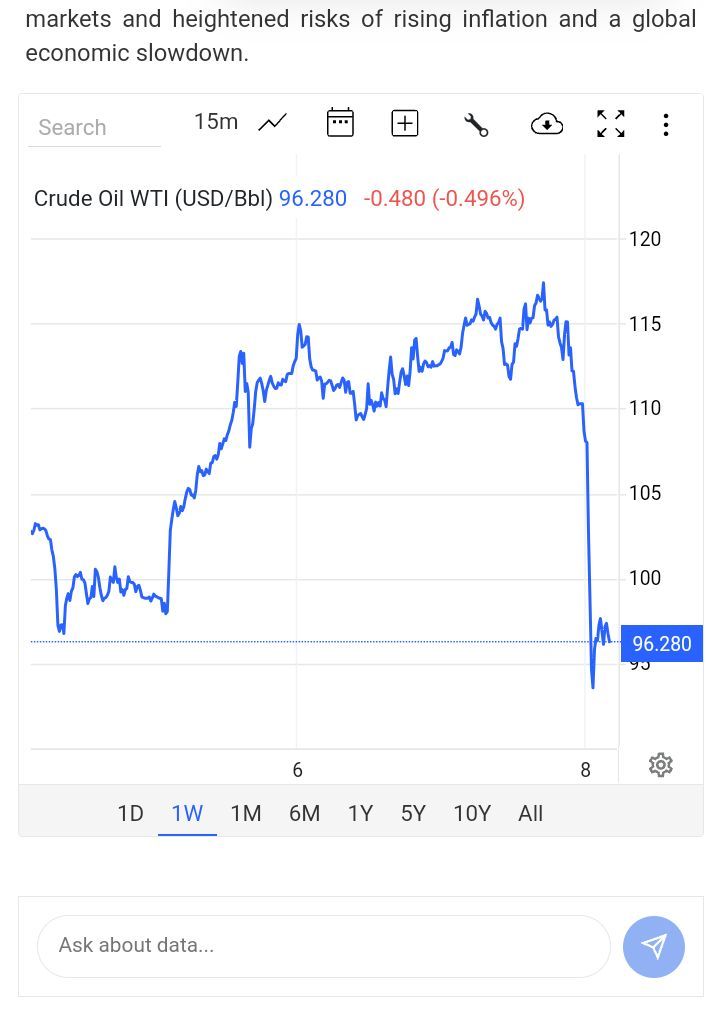Open the three-dot more options menu

click(x=666, y=124)
